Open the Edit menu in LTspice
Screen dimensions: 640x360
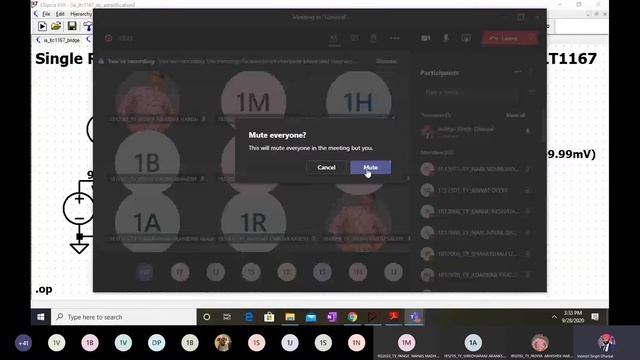60,14
